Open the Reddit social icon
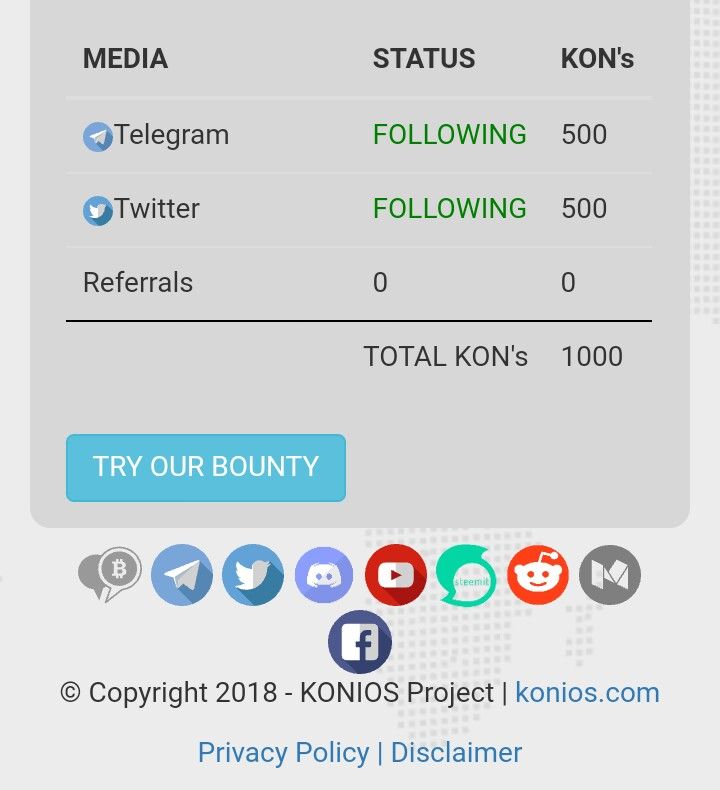The image size is (720, 790). [x=538, y=575]
